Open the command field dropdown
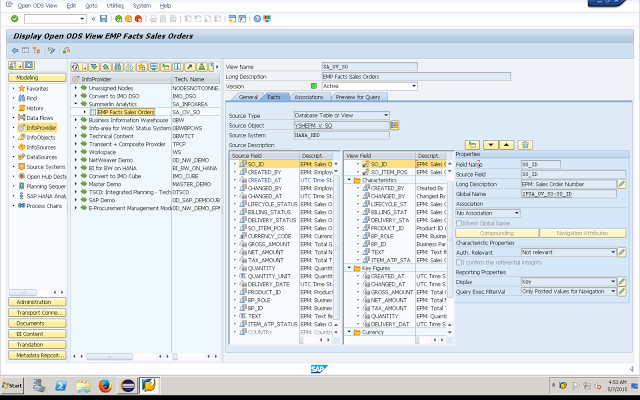The height and width of the screenshot is (400, 640). click(x=82, y=19)
